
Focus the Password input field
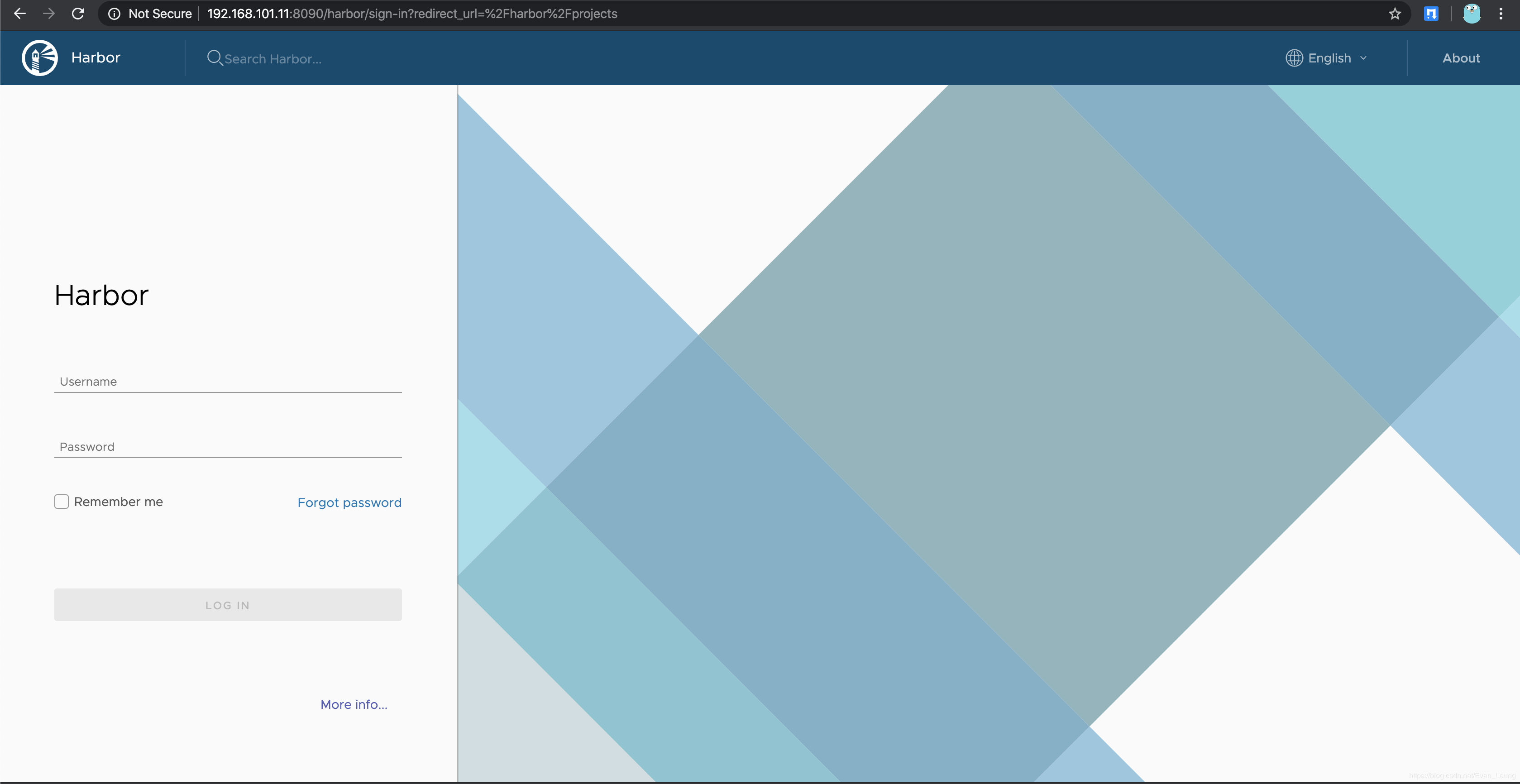(x=228, y=447)
